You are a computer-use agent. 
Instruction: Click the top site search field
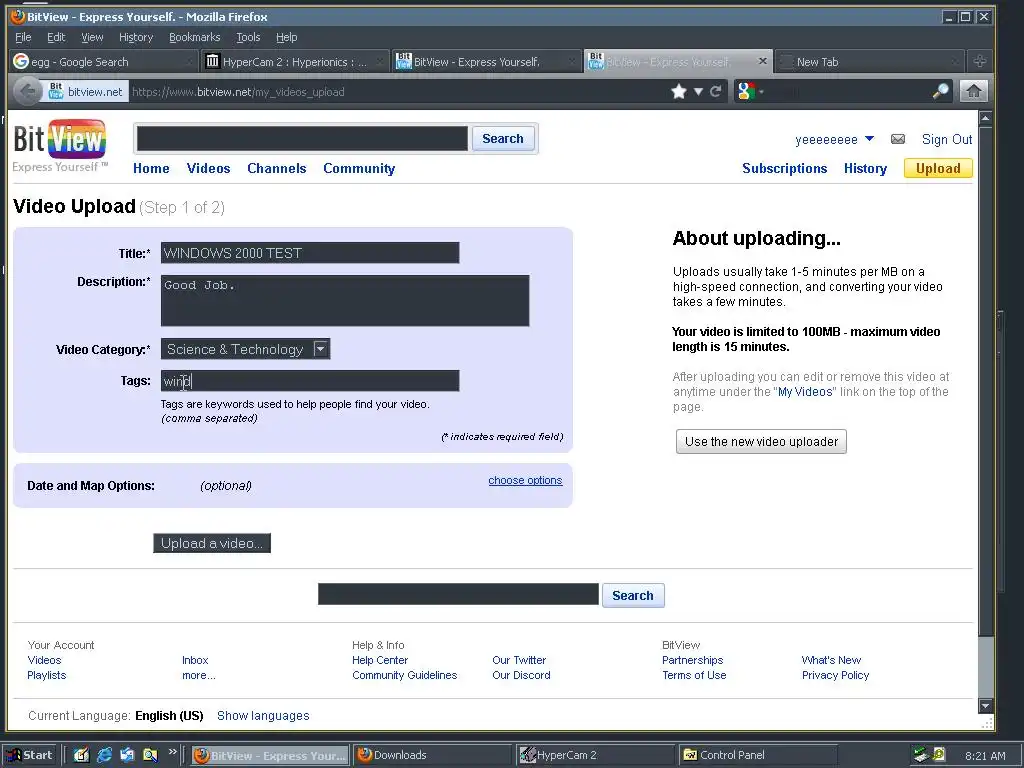point(302,138)
